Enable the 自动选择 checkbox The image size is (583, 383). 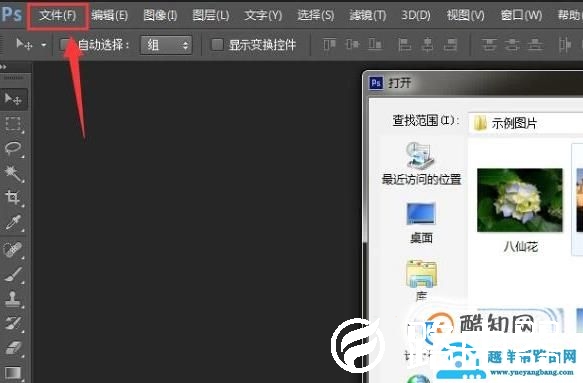[65, 45]
